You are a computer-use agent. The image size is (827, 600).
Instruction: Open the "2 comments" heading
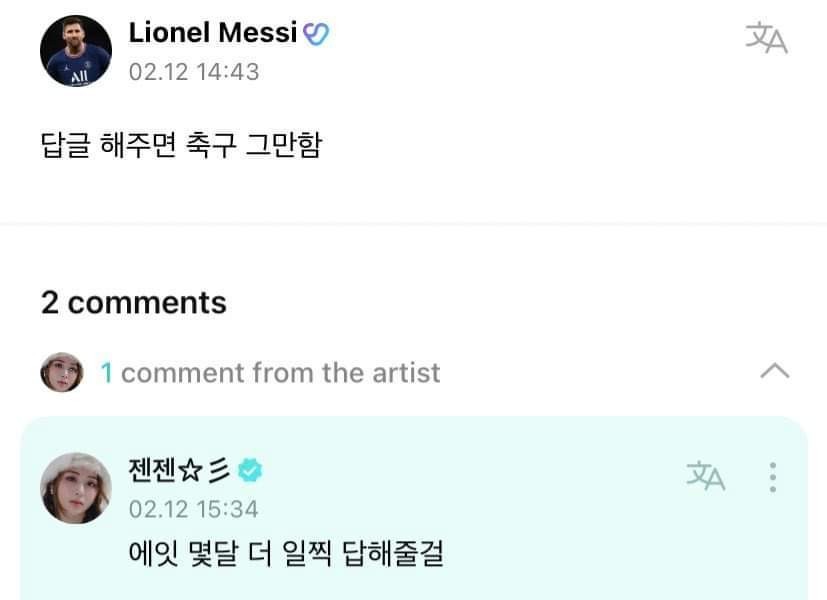pyautogui.click(x=134, y=302)
